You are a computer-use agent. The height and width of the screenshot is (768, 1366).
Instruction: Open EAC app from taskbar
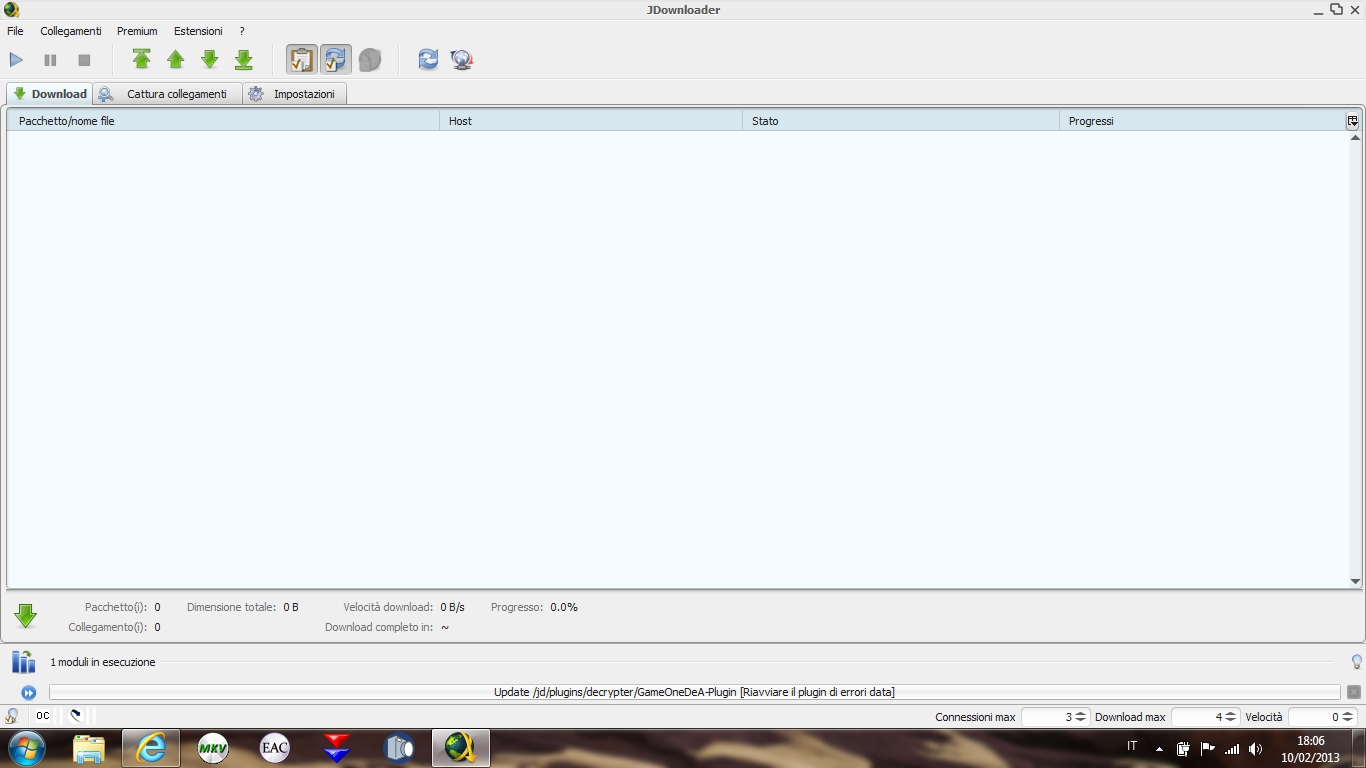coord(275,748)
